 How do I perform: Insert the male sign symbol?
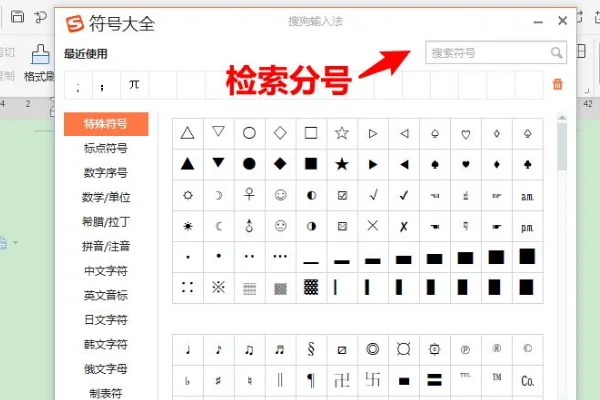(249, 226)
